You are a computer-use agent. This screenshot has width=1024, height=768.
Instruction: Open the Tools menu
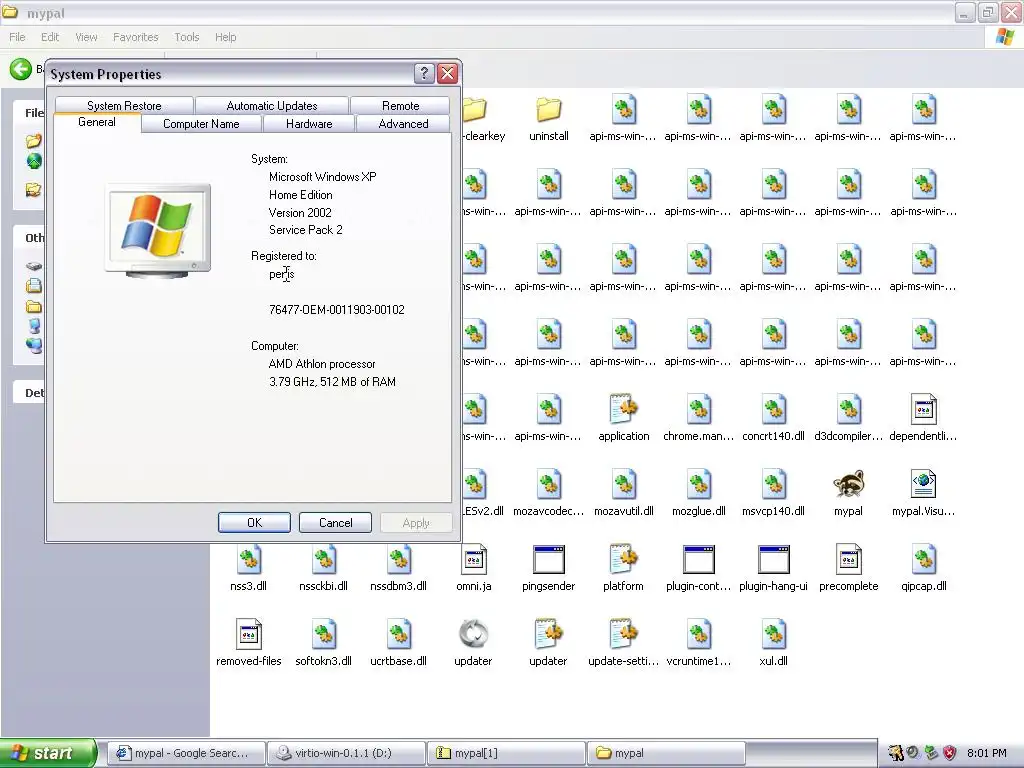[x=186, y=37]
